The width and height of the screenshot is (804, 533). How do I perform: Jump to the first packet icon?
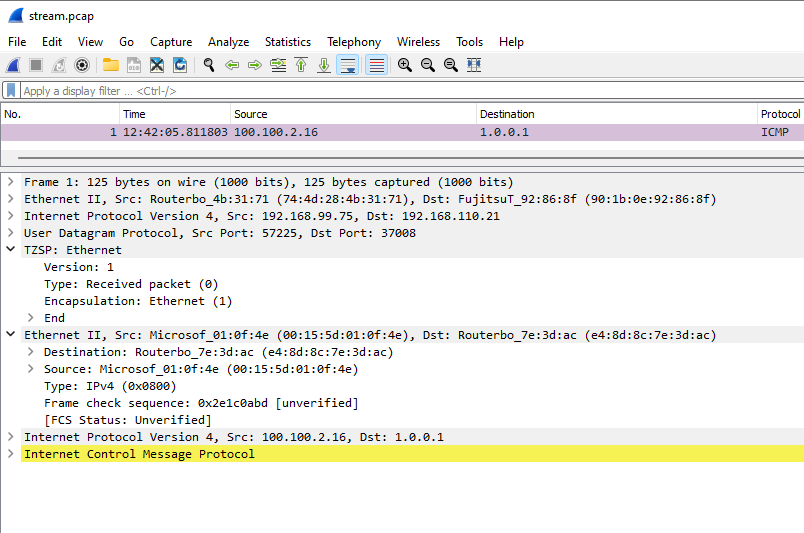click(x=302, y=65)
